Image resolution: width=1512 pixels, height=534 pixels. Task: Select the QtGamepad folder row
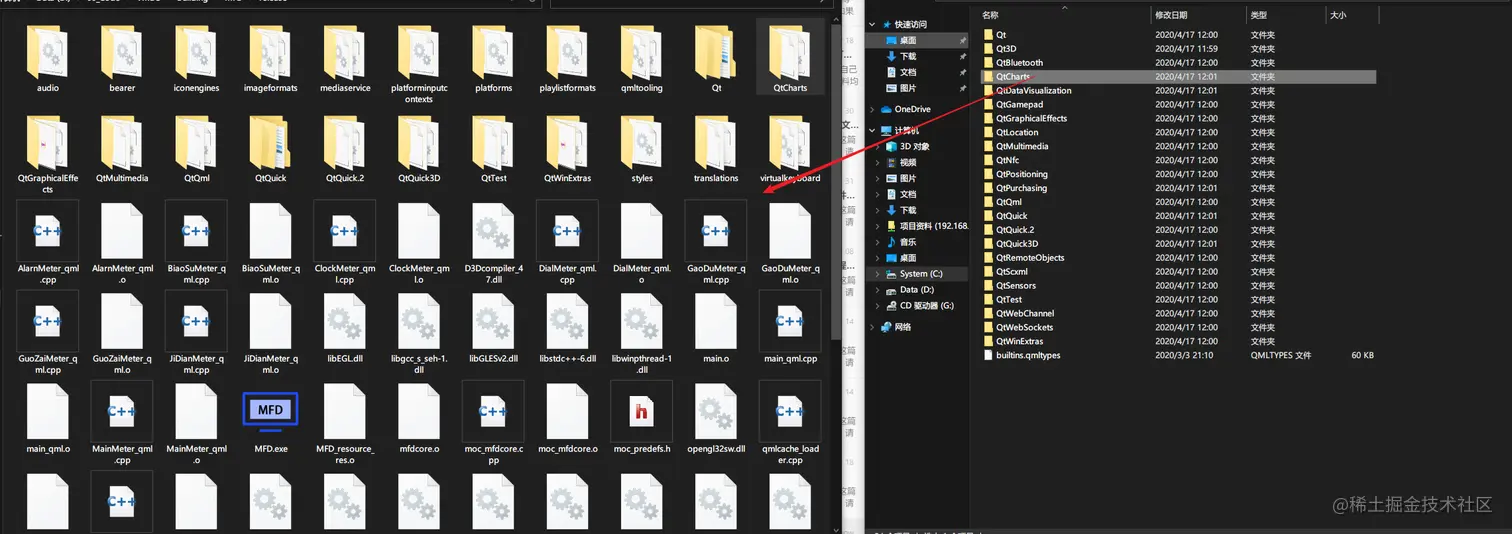1178,104
